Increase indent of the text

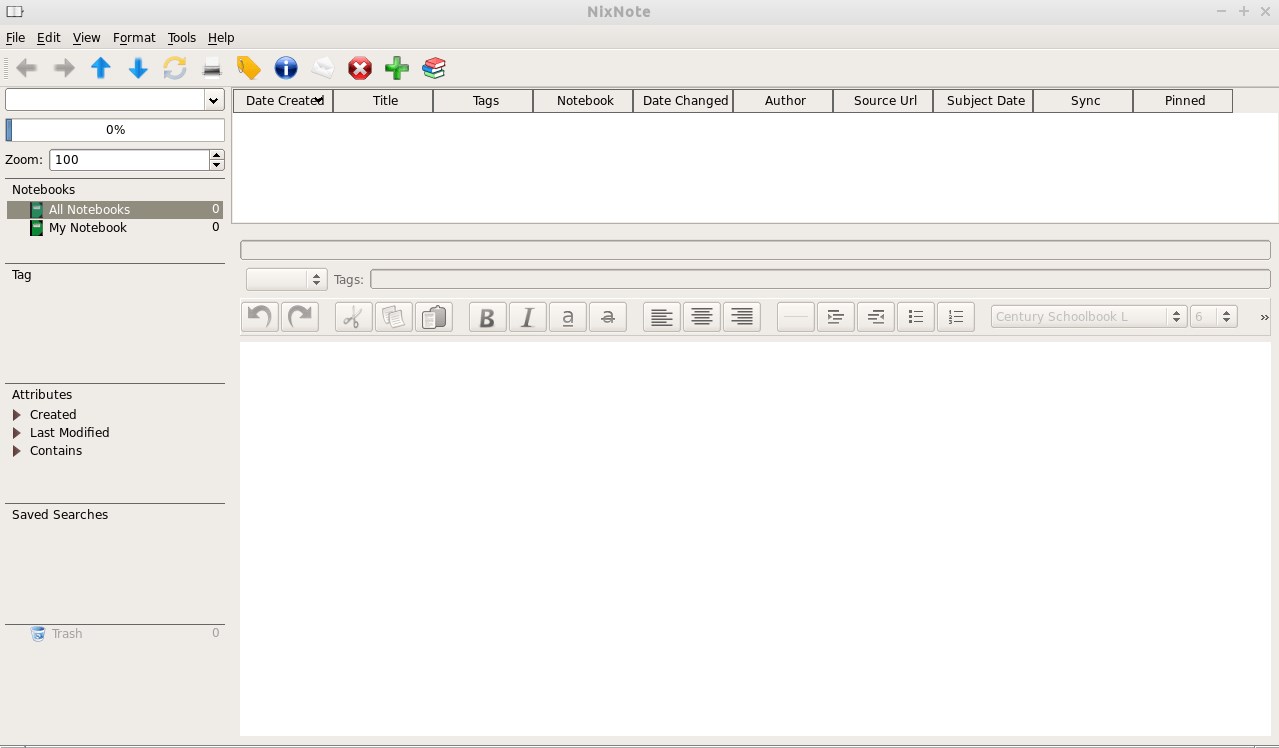[835, 317]
